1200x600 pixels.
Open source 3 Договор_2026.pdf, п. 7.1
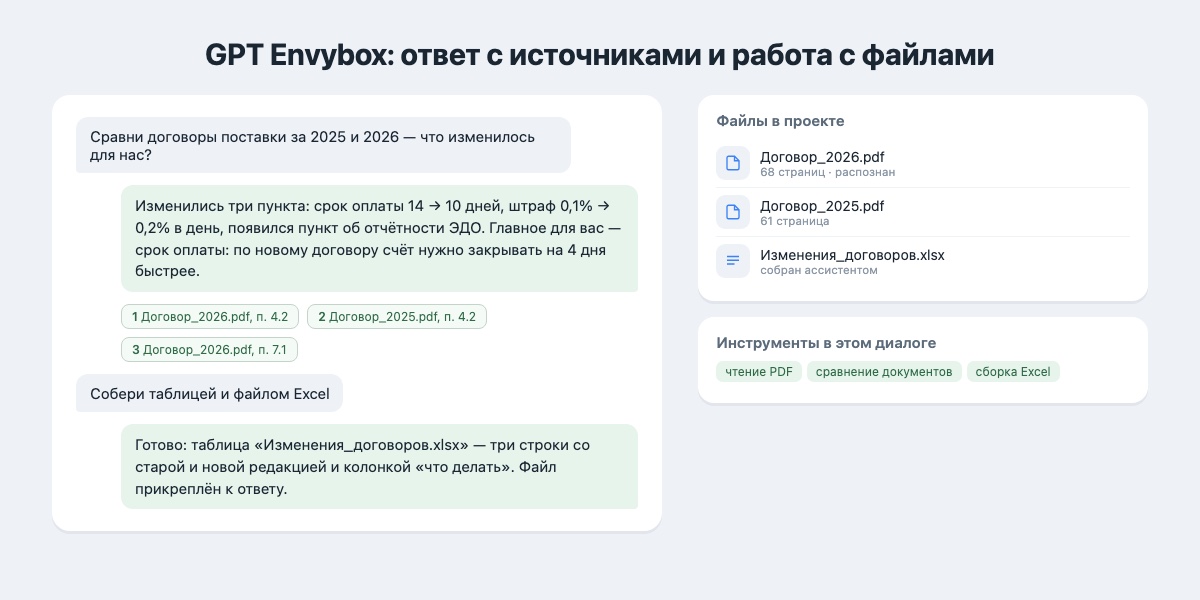209,350
